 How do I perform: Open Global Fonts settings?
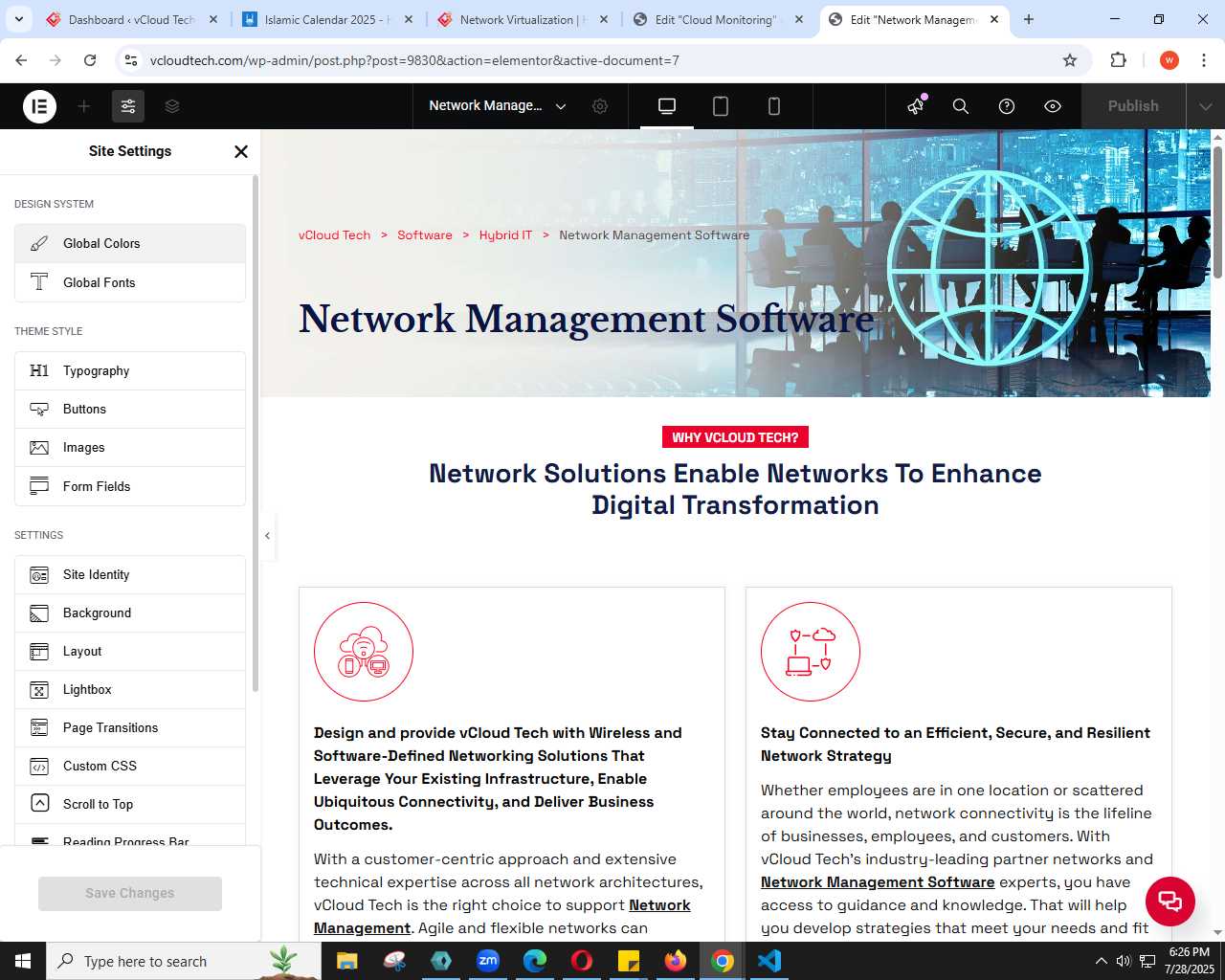coord(130,282)
